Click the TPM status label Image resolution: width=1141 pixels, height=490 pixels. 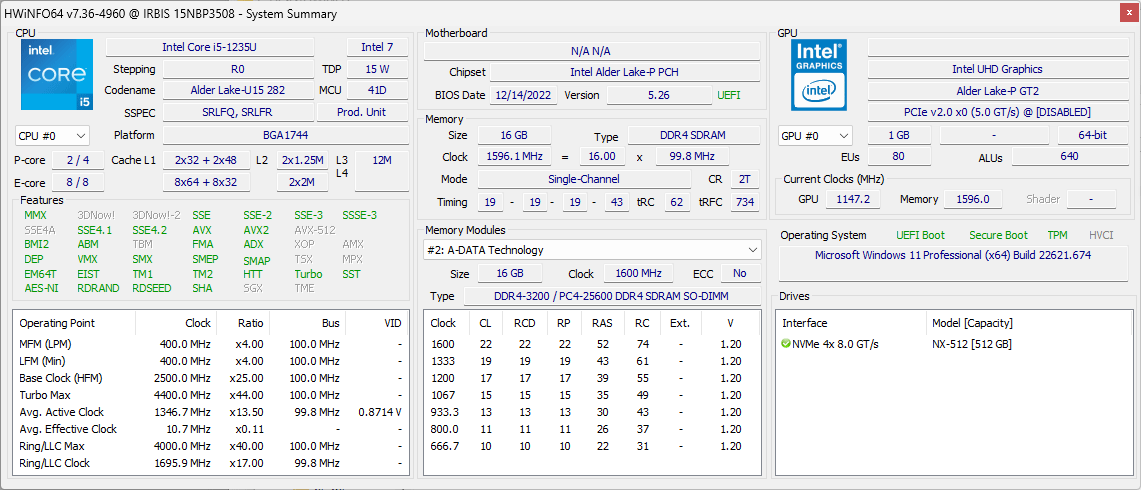pyautogui.click(x=1057, y=235)
